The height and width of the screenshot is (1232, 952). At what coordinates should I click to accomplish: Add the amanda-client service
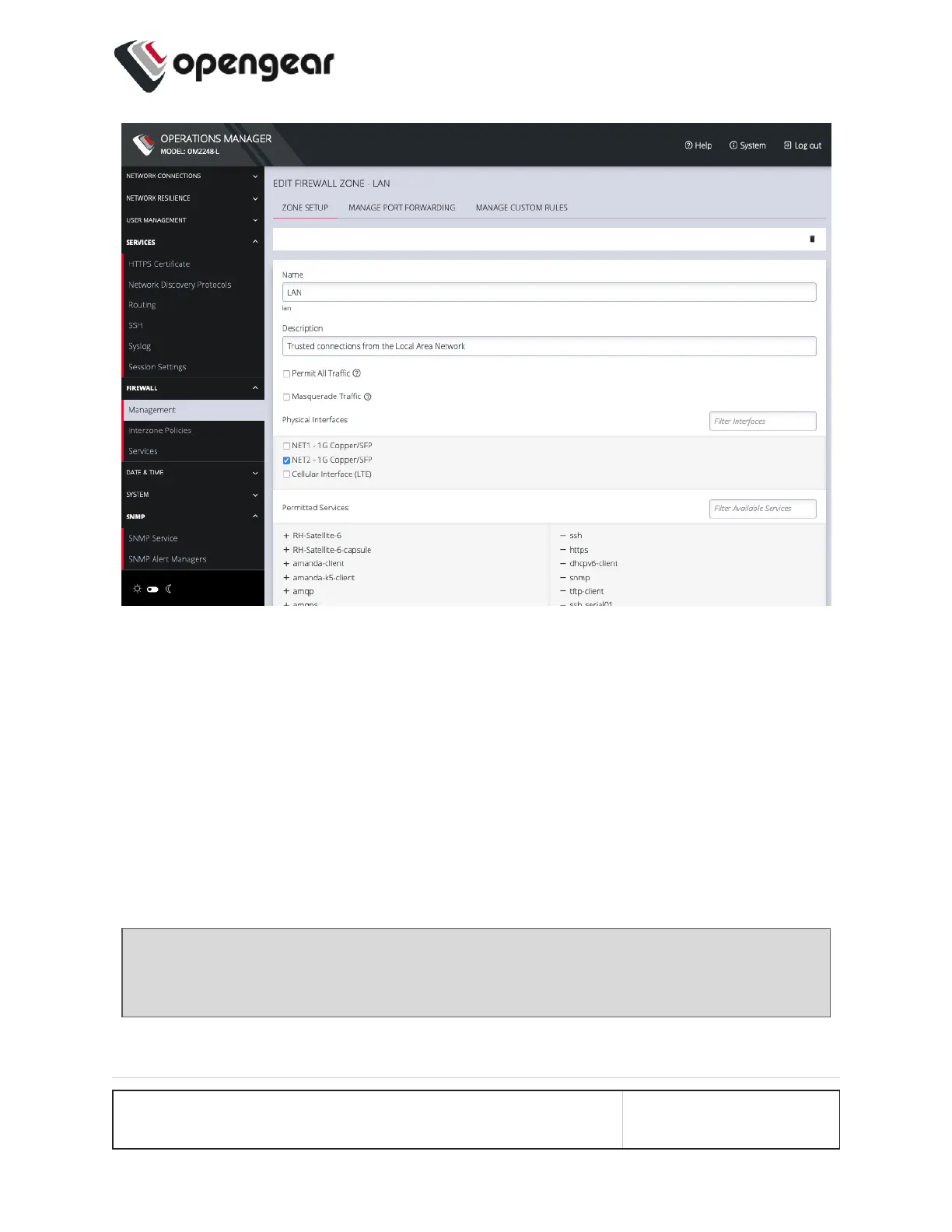point(286,564)
